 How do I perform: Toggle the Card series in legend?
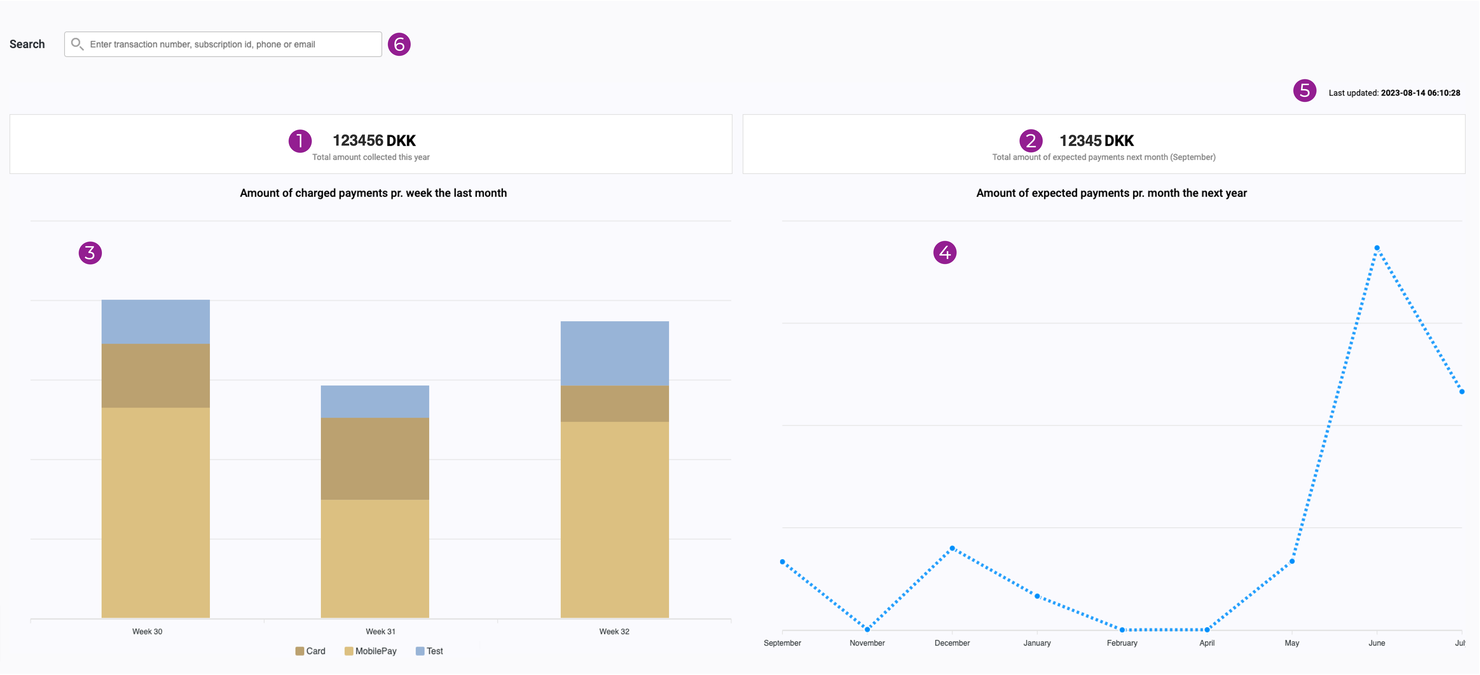pyautogui.click(x=310, y=651)
